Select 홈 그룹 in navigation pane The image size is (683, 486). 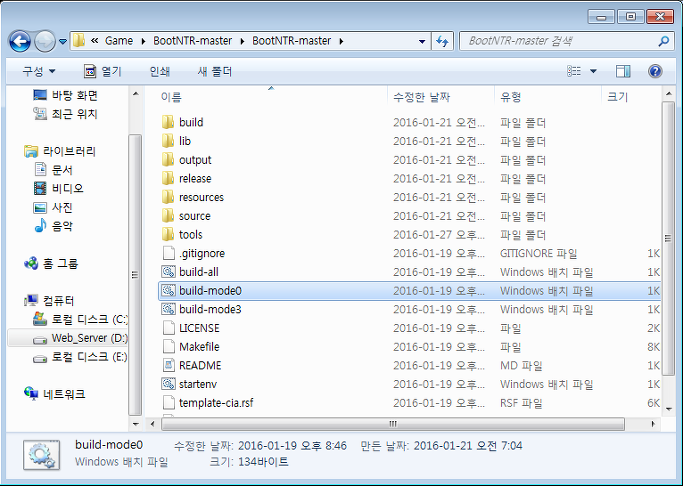pos(51,263)
